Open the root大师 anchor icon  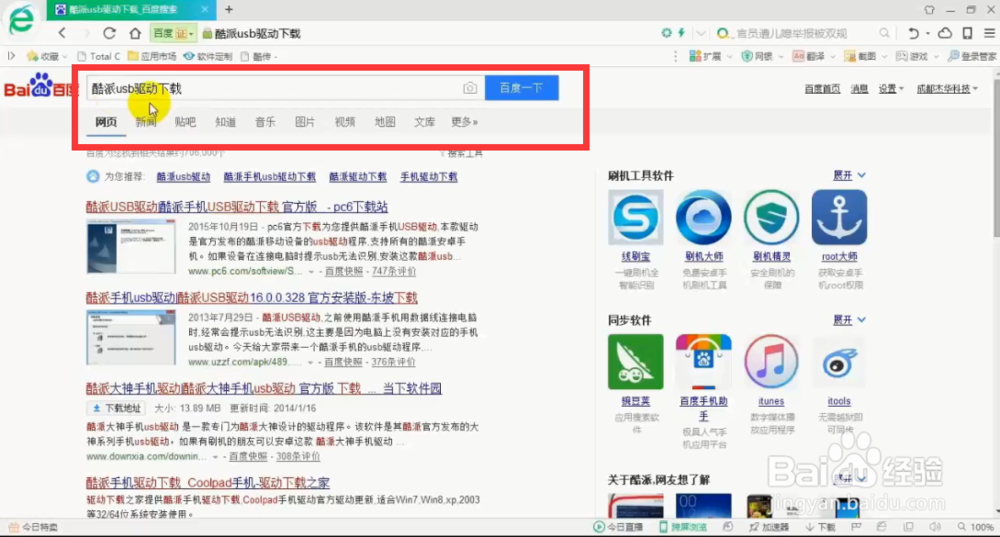click(x=839, y=217)
